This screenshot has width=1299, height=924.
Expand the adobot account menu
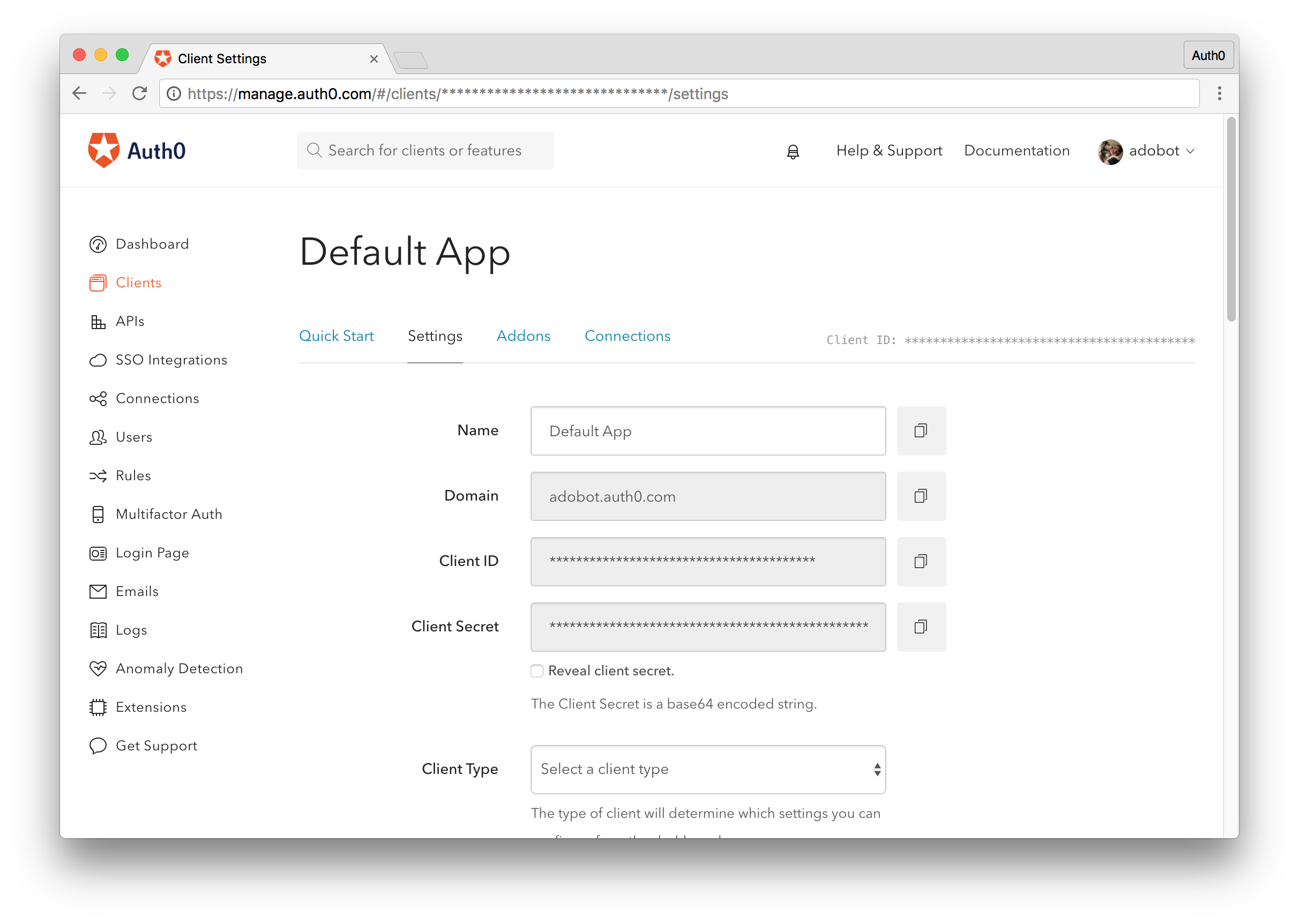click(1147, 151)
